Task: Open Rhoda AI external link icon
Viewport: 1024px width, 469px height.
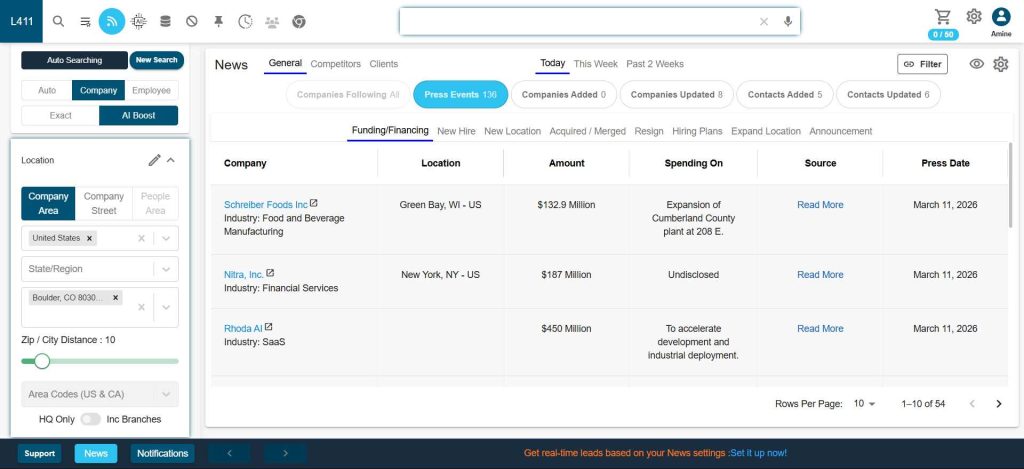Action: 268,327
